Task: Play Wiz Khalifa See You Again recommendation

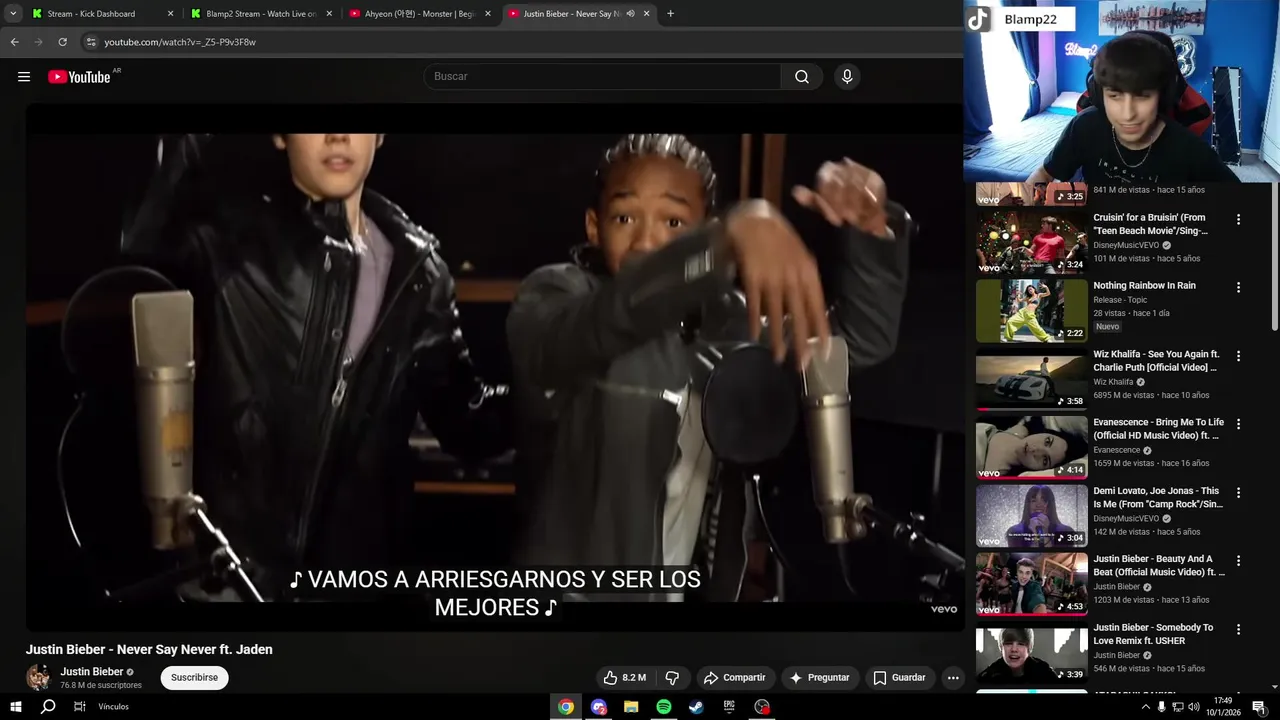Action: pos(1031,379)
